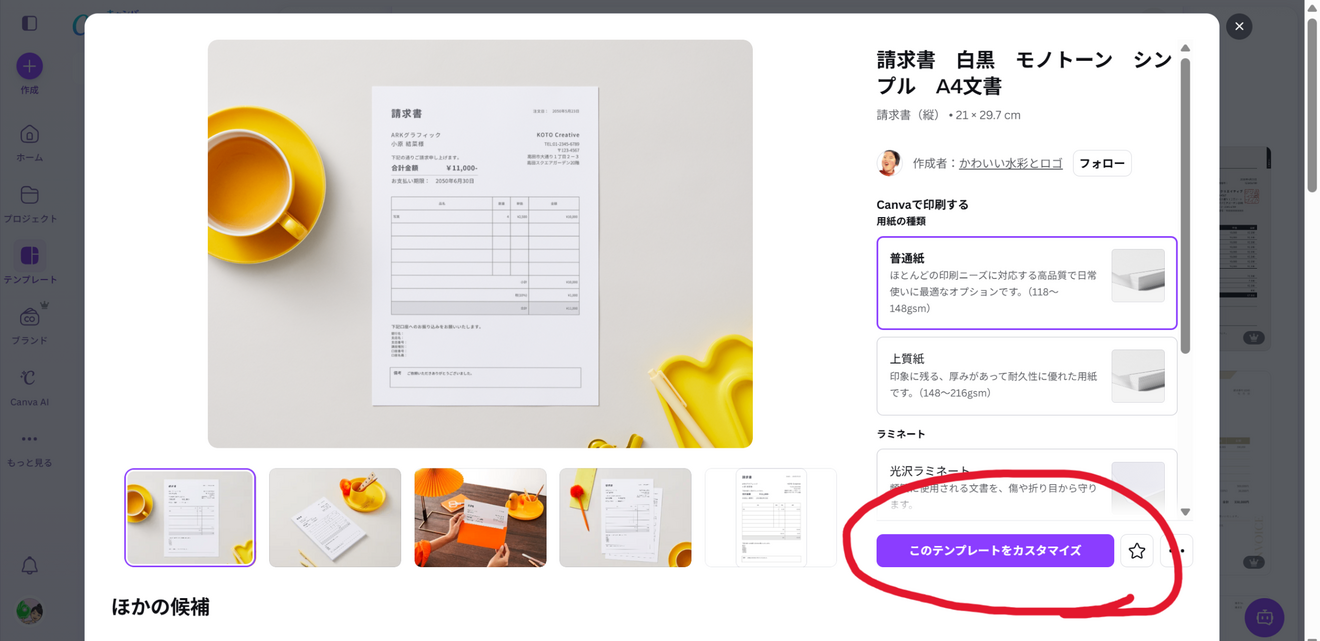
Task: Select the 上質紙 paper type option
Action: coord(1027,376)
